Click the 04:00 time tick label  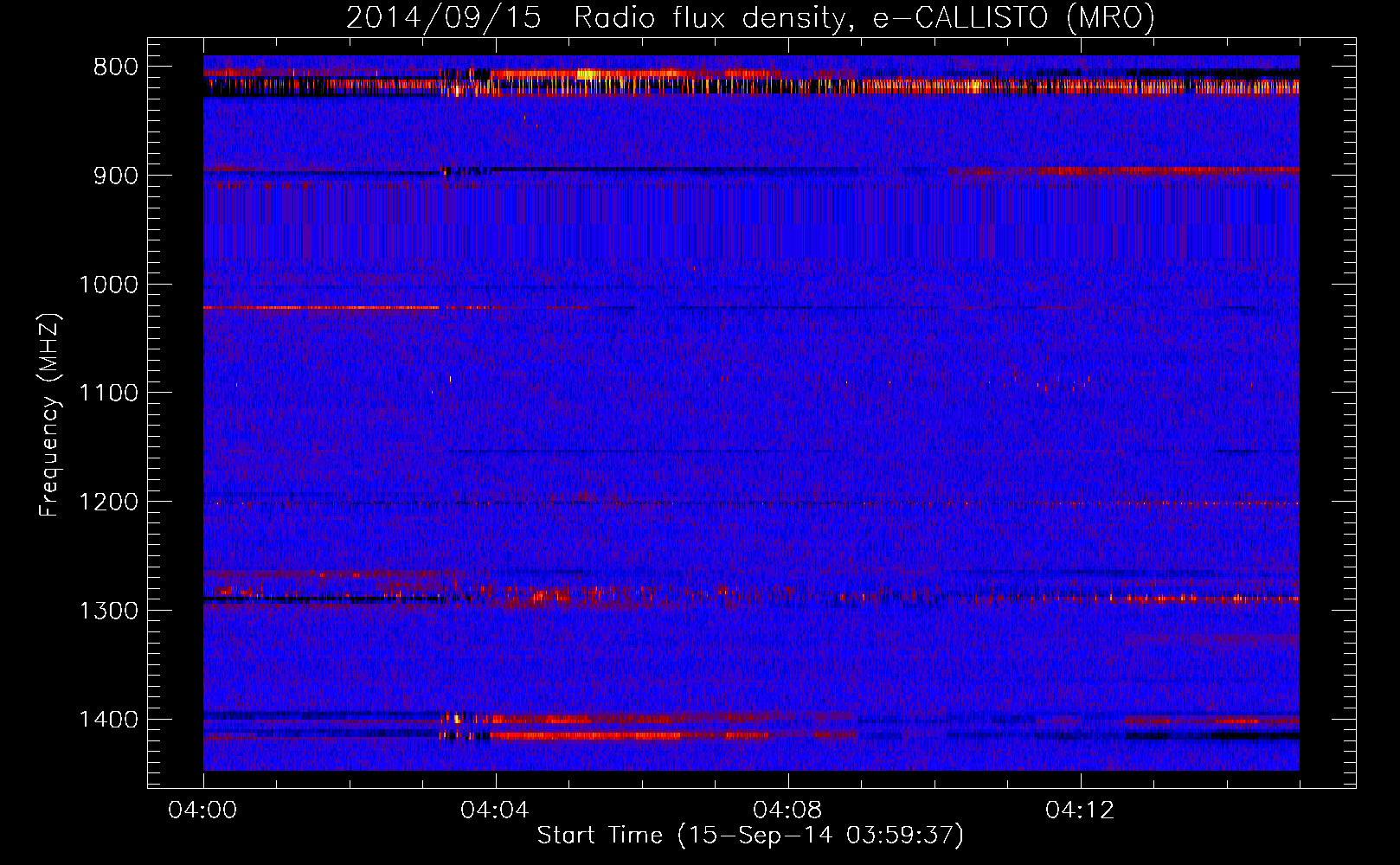coord(202,811)
